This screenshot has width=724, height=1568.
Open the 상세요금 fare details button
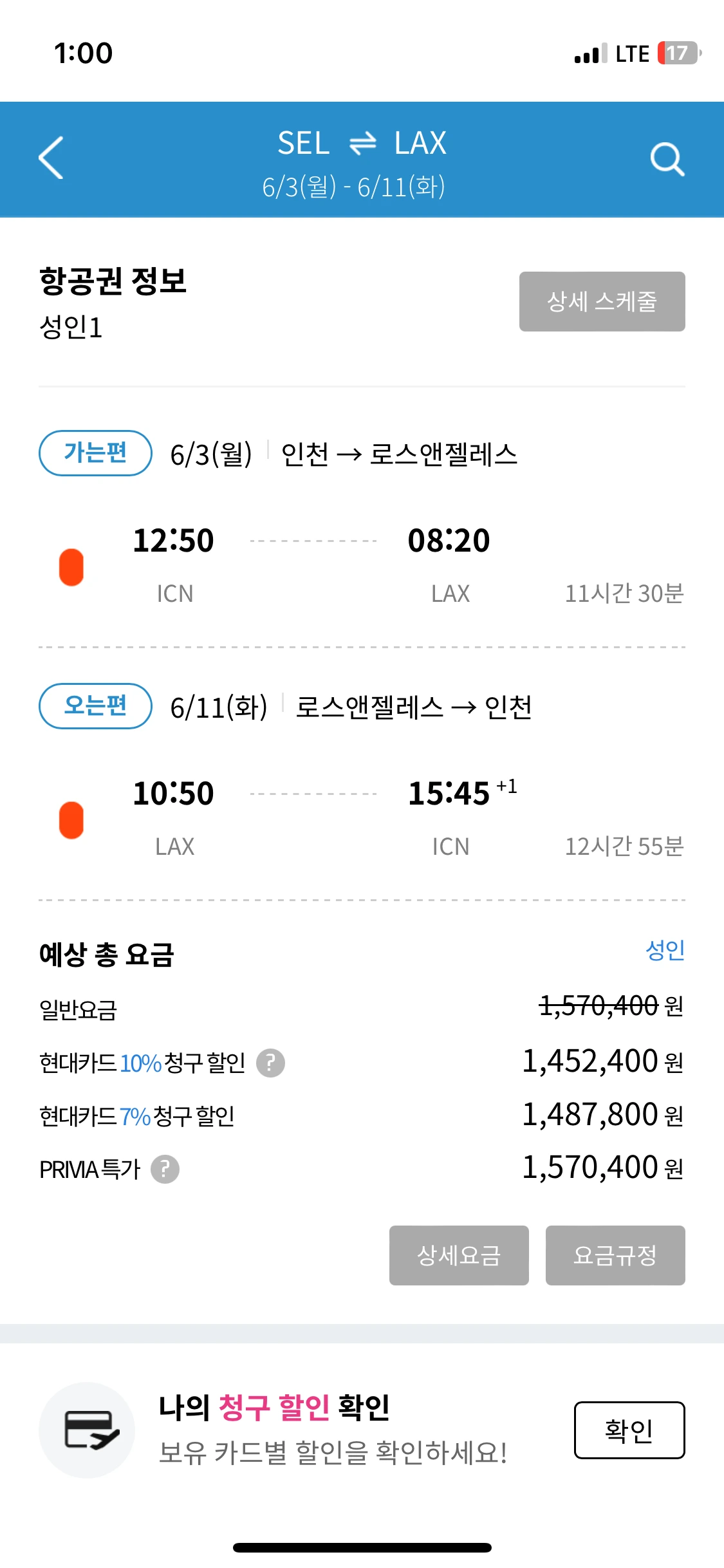[459, 1255]
